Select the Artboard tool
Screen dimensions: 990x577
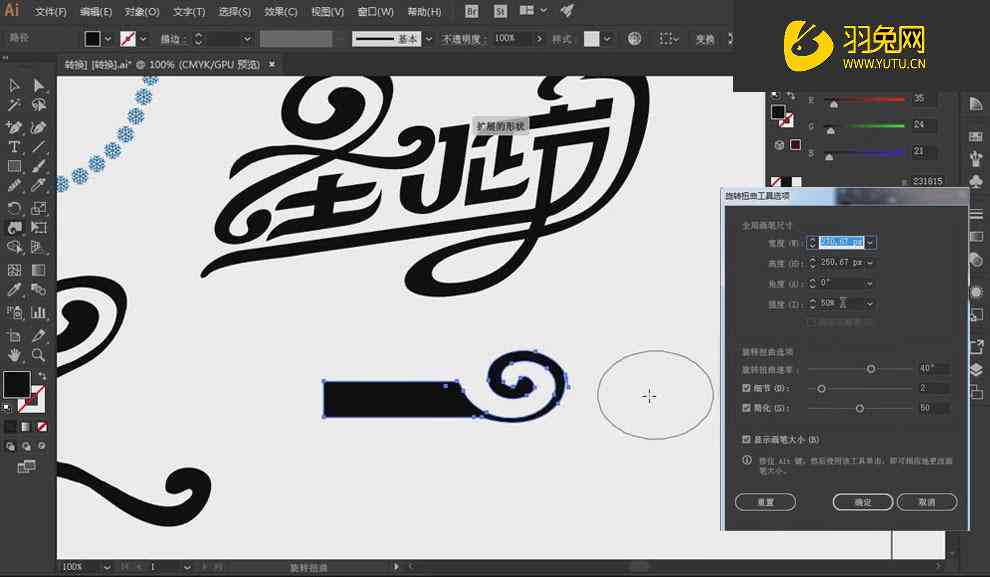tap(14, 335)
